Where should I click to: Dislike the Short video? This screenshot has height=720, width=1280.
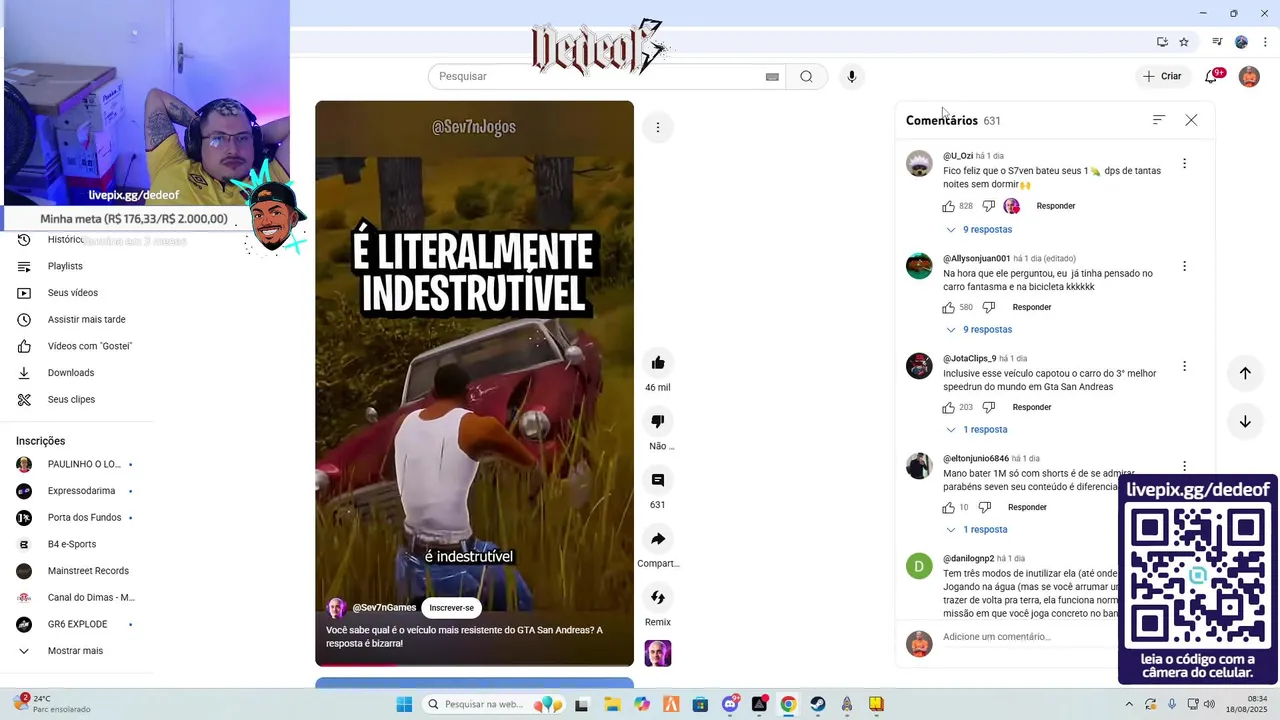tap(658, 421)
